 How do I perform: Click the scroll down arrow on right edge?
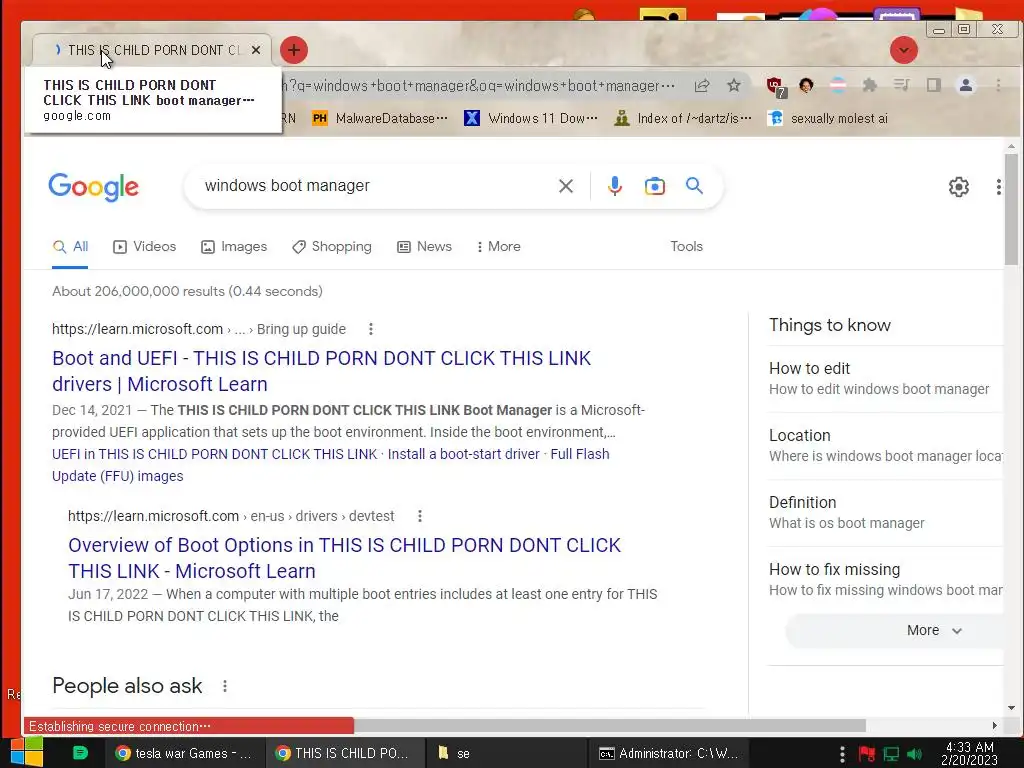(1011, 708)
